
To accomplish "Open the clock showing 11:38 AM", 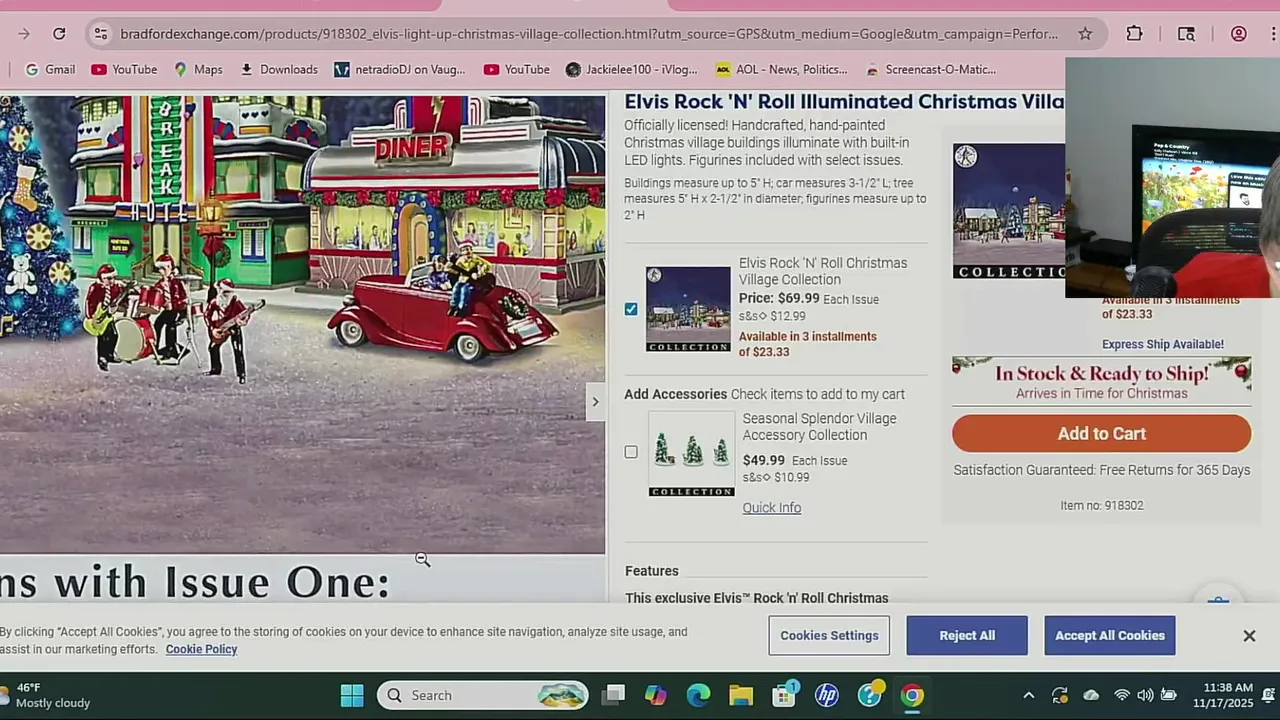I will (1222, 695).
